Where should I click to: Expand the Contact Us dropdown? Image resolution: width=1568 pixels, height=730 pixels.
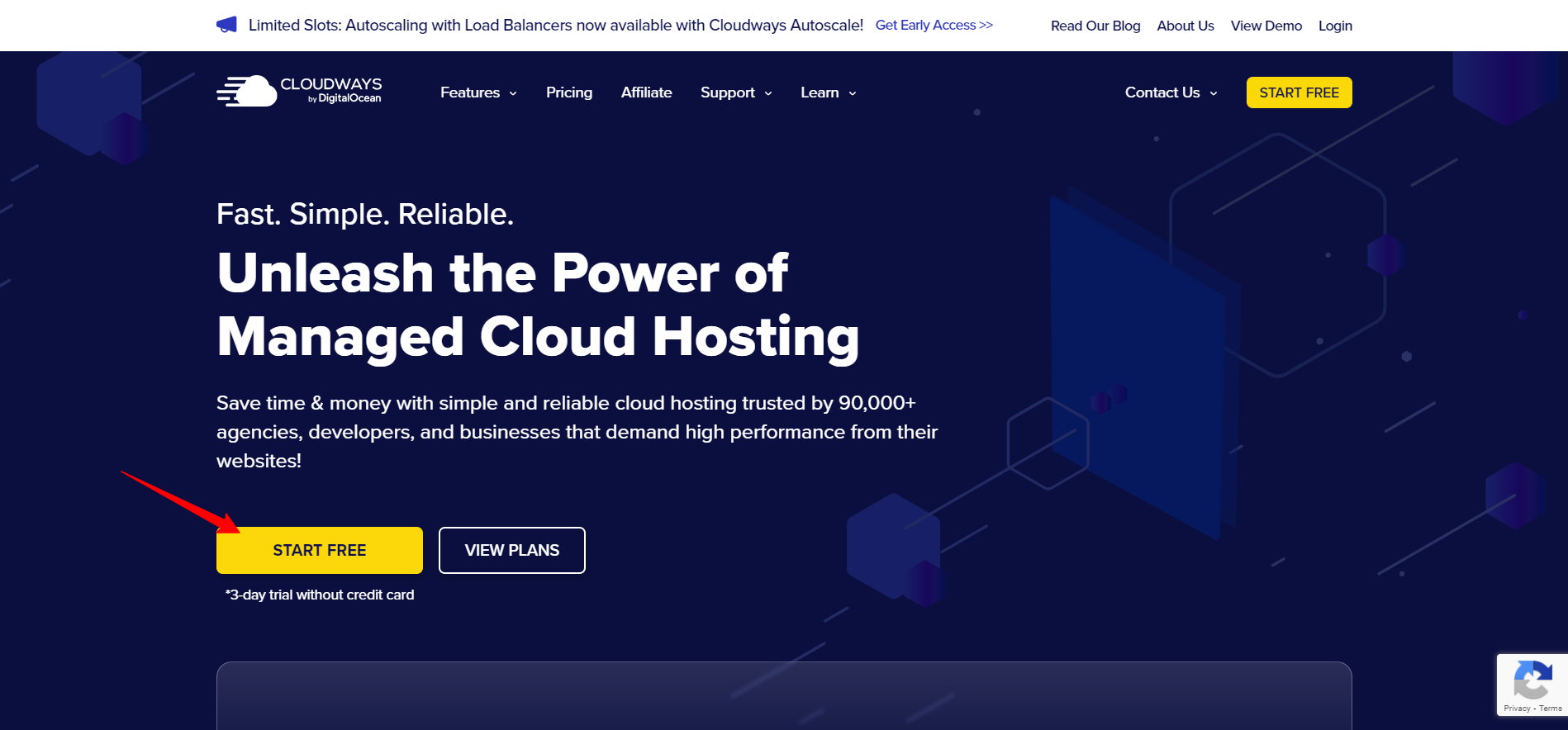coord(1171,92)
